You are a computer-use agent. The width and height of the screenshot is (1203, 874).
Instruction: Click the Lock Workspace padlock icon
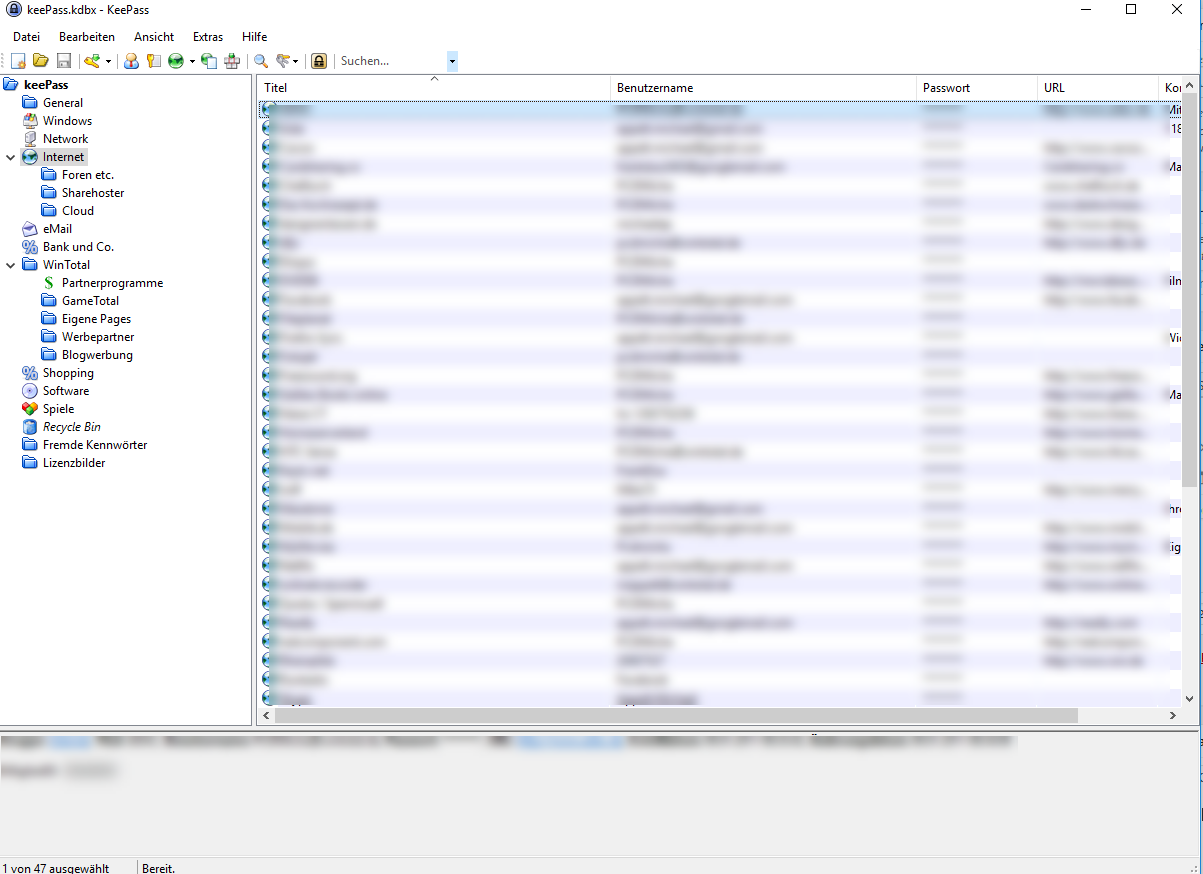(x=319, y=61)
